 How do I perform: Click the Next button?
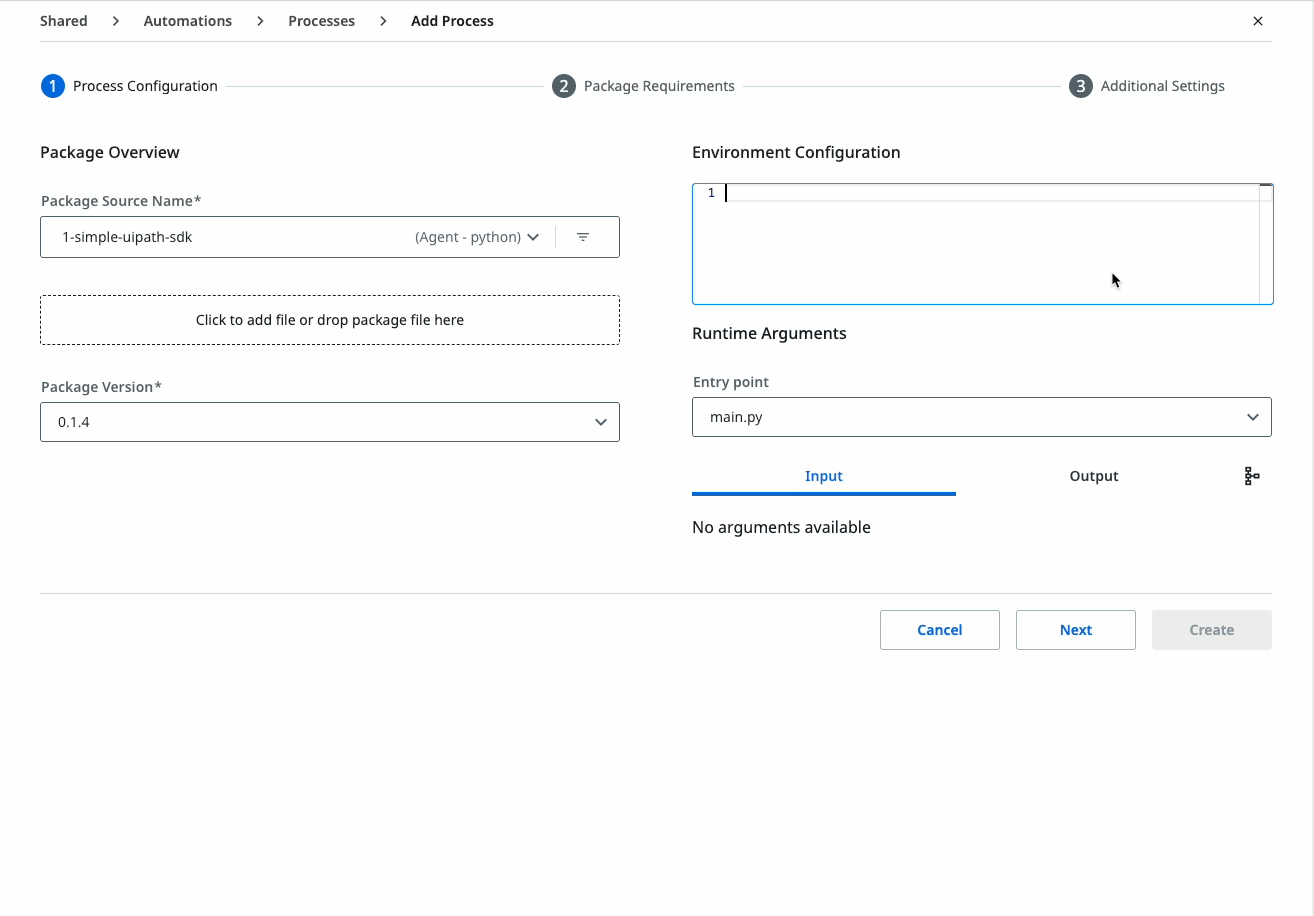click(x=1076, y=630)
